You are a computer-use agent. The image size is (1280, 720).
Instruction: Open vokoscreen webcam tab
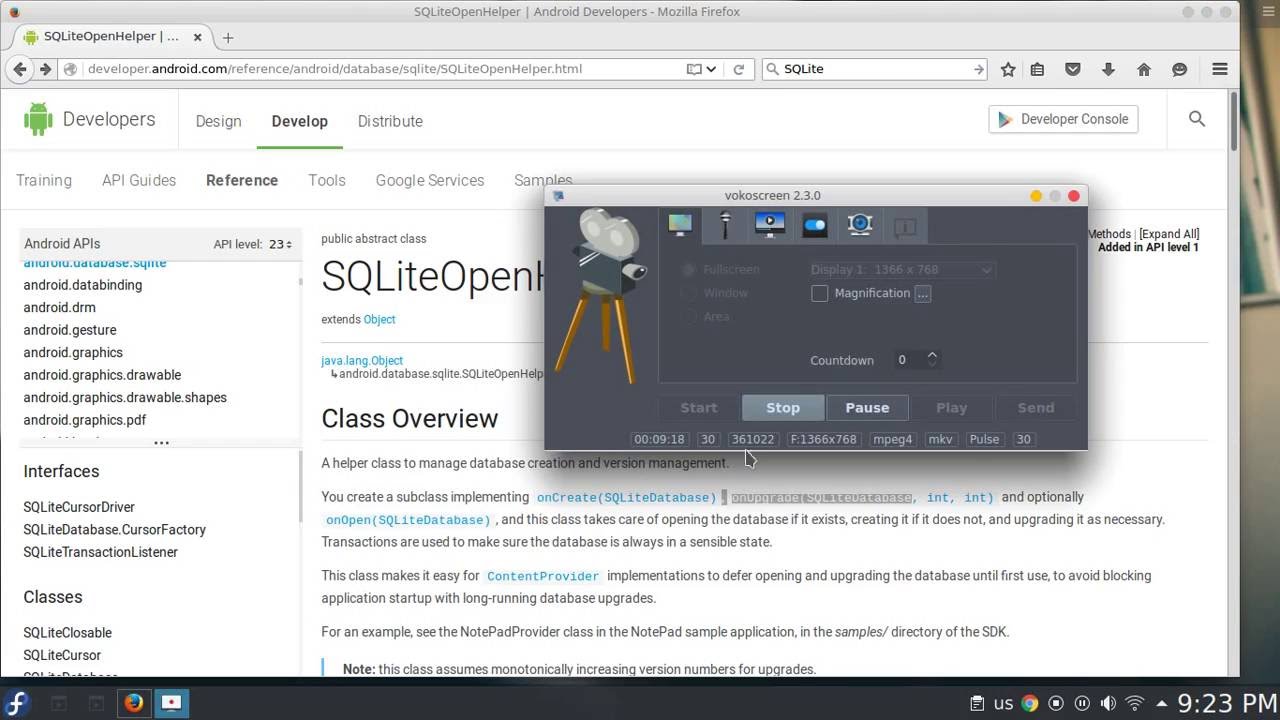click(x=860, y=225)
